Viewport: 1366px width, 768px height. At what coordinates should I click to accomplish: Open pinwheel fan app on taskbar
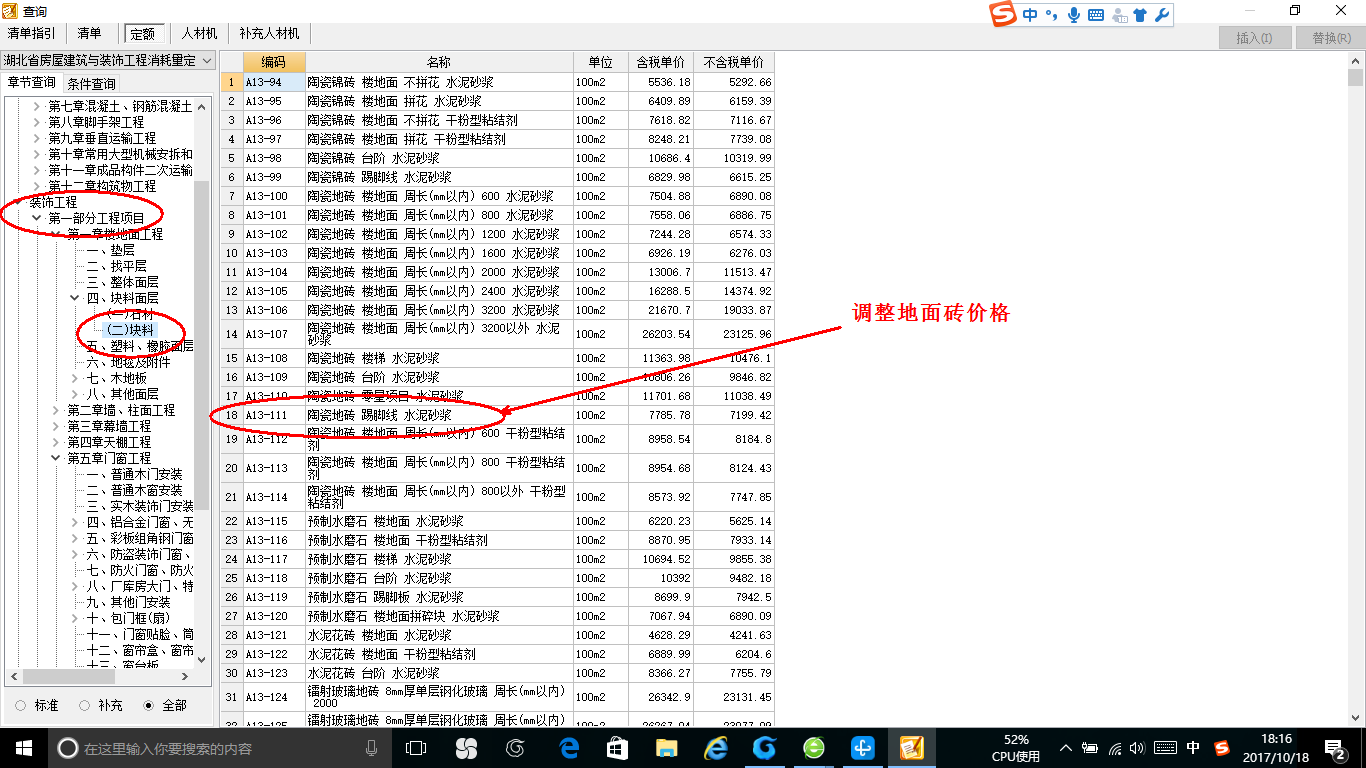pos(466,748)
